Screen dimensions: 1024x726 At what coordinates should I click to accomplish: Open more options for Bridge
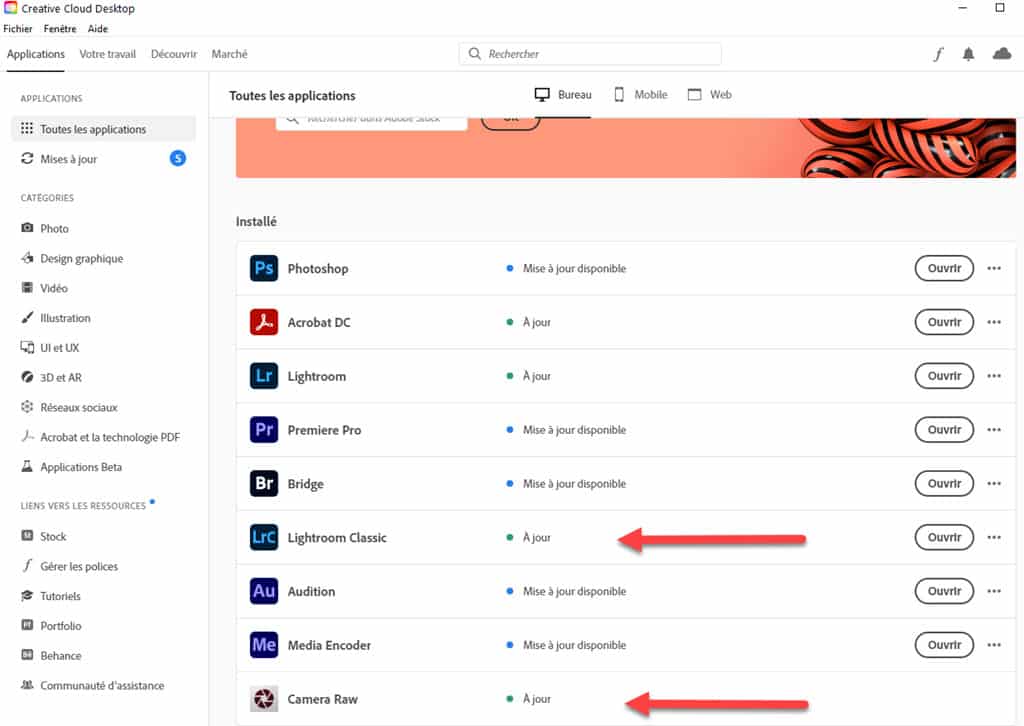994,483
